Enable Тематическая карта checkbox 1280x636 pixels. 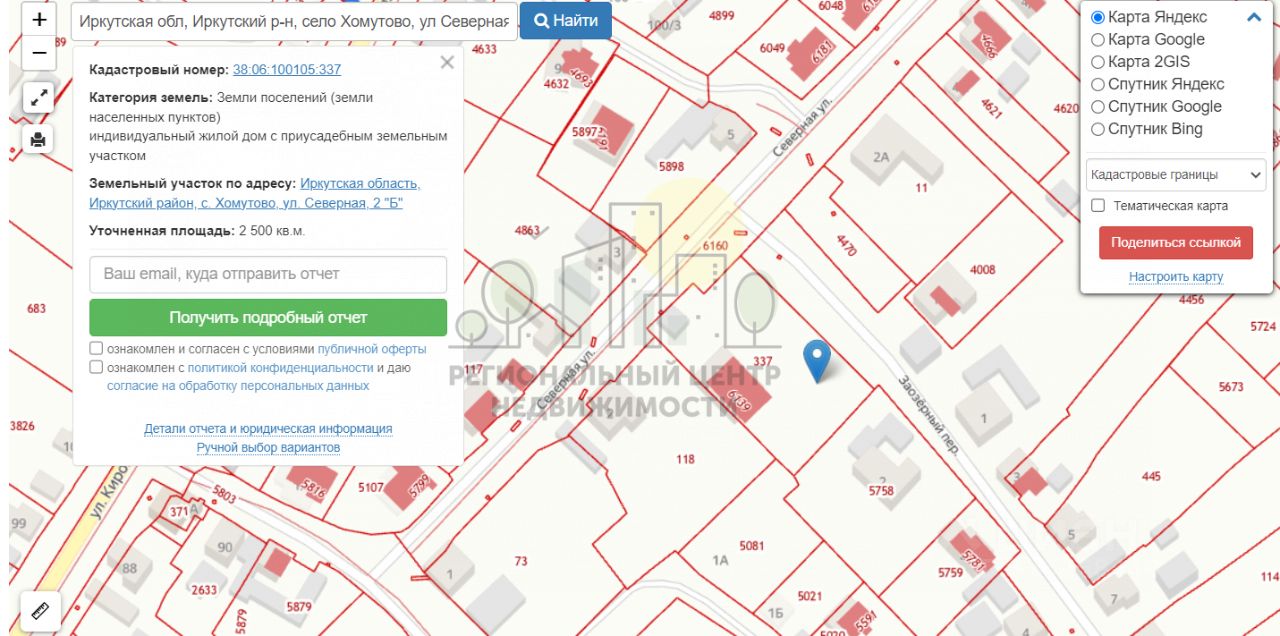(x=1098, y=206)
